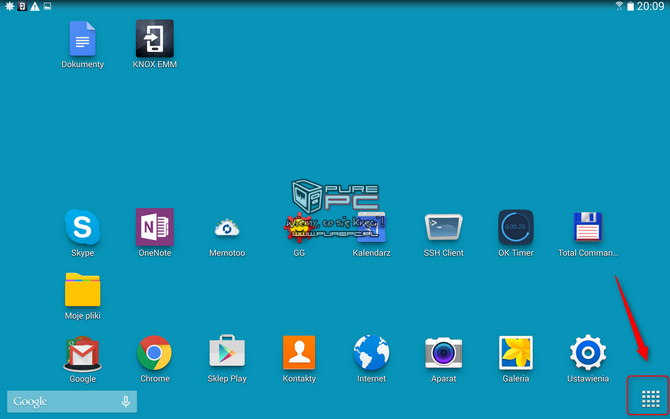
Task: Open Total Commander file manager
Action: [587, 227]
